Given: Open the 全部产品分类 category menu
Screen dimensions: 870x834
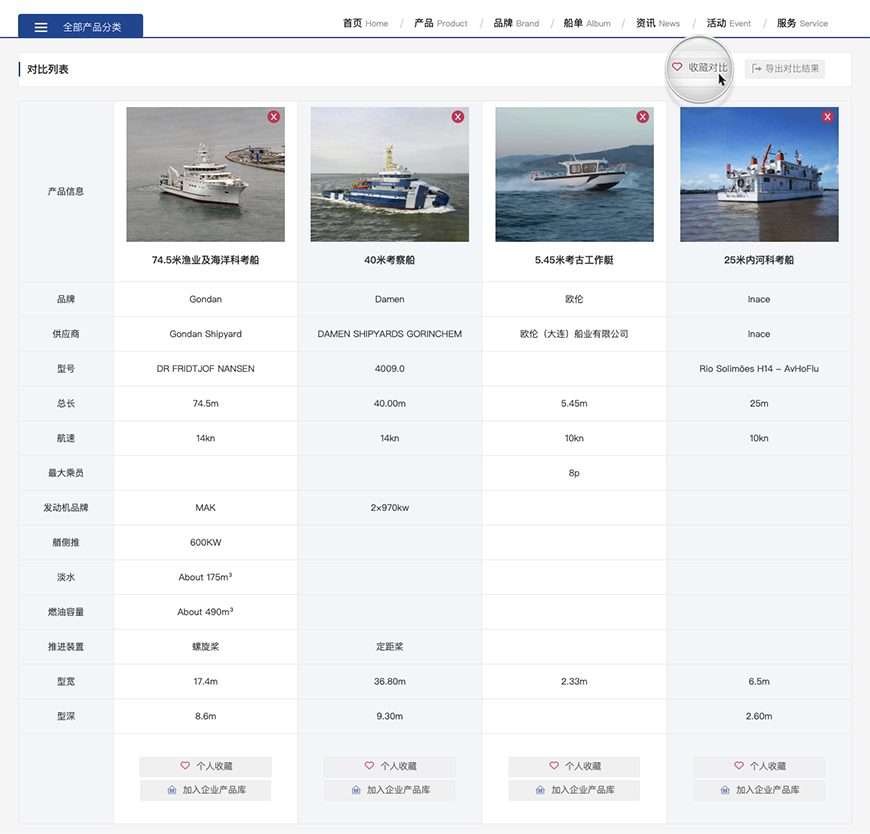Looking at the screenshot, I should [80, 27].
